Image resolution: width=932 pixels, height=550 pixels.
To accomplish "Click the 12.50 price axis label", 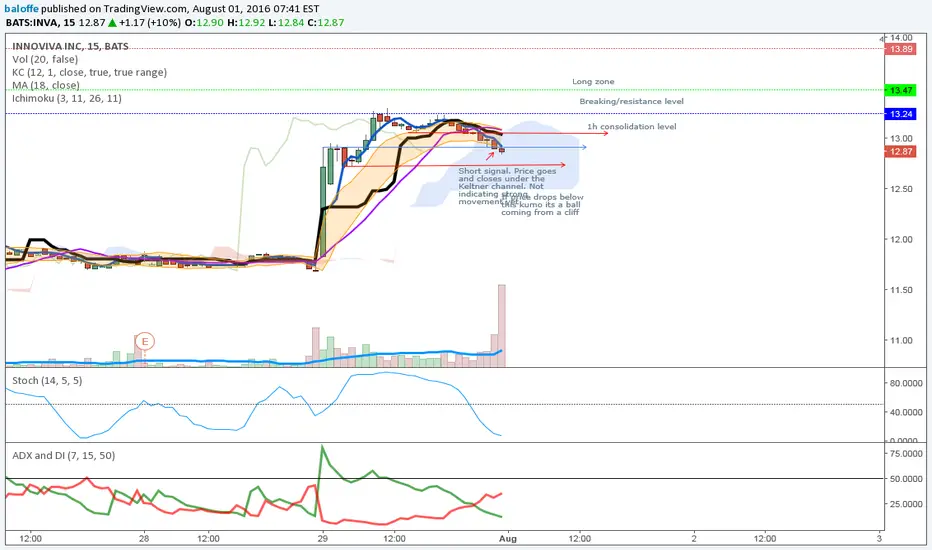I will pos(901,189).
